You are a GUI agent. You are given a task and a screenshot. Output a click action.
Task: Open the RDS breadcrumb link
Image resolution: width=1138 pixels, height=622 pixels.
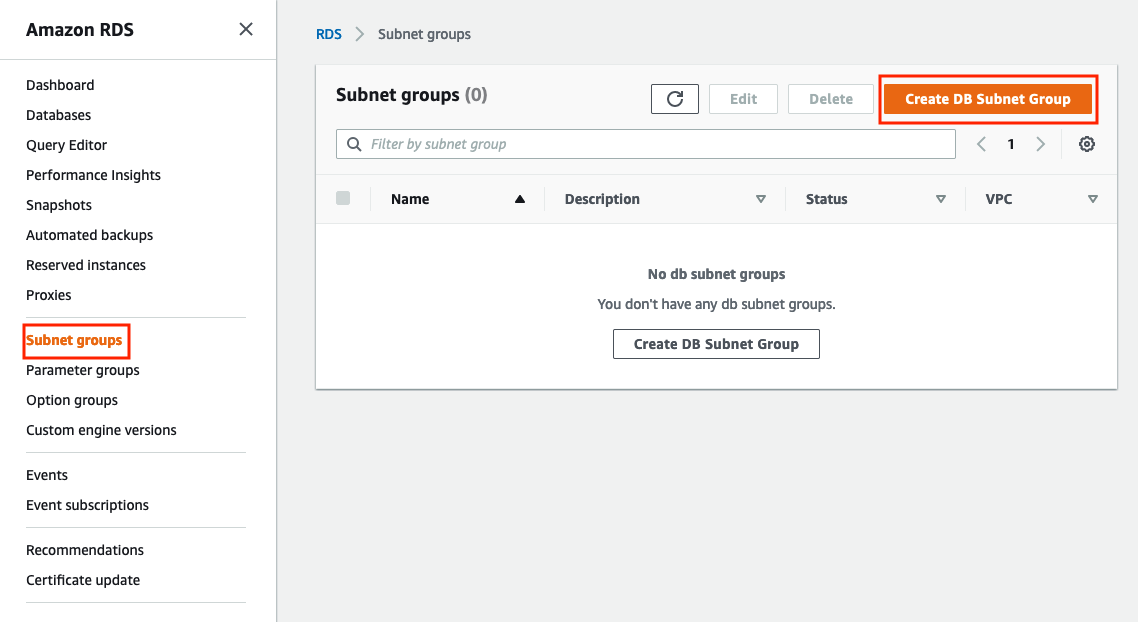329,34
